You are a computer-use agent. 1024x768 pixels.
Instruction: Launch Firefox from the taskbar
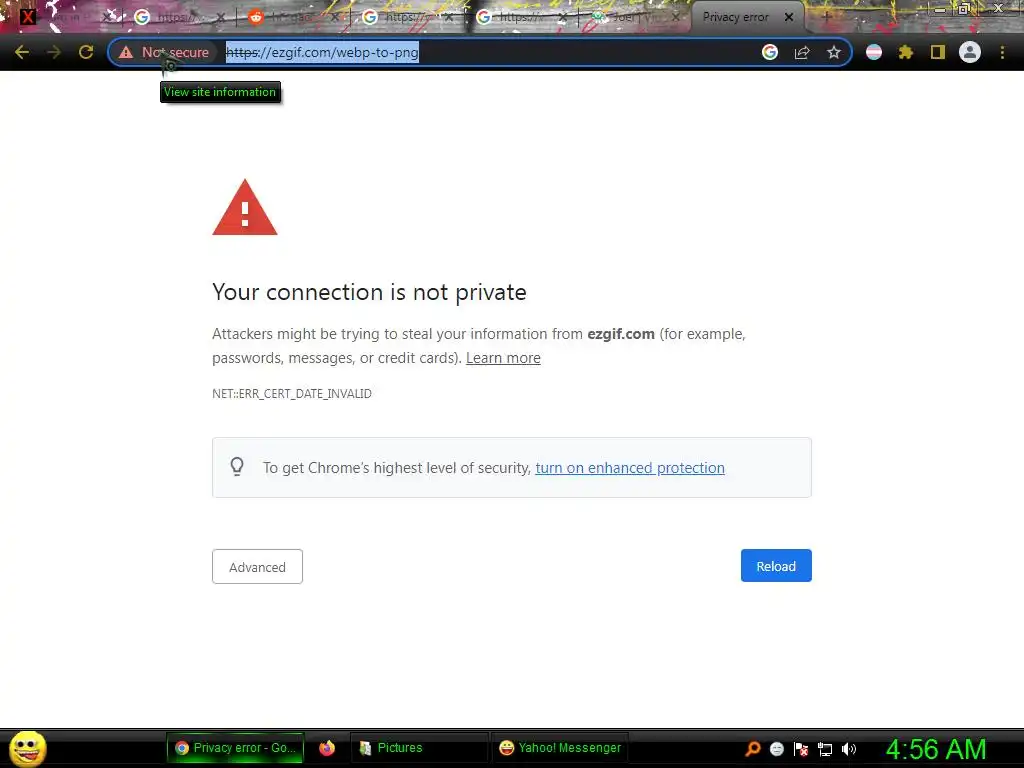[327, 748]
